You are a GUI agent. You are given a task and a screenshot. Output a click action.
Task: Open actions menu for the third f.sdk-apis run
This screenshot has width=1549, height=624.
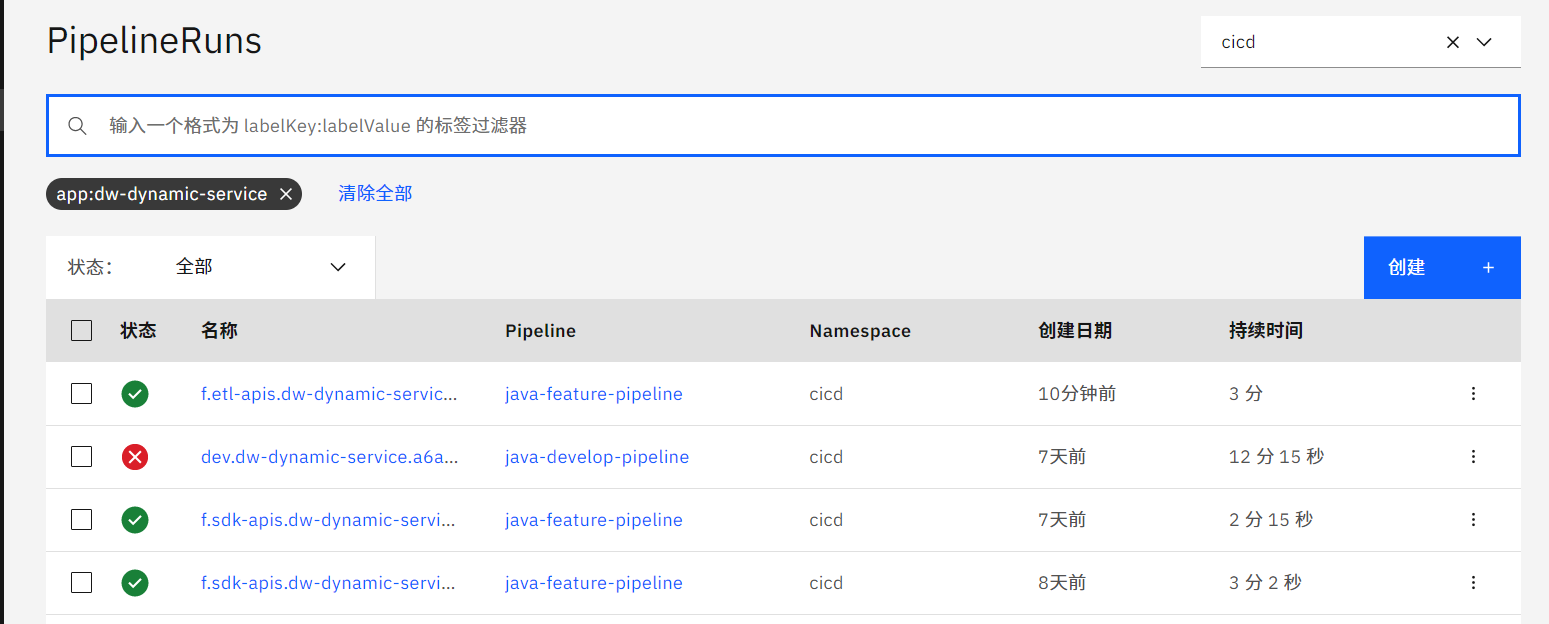click(1473, 519)
